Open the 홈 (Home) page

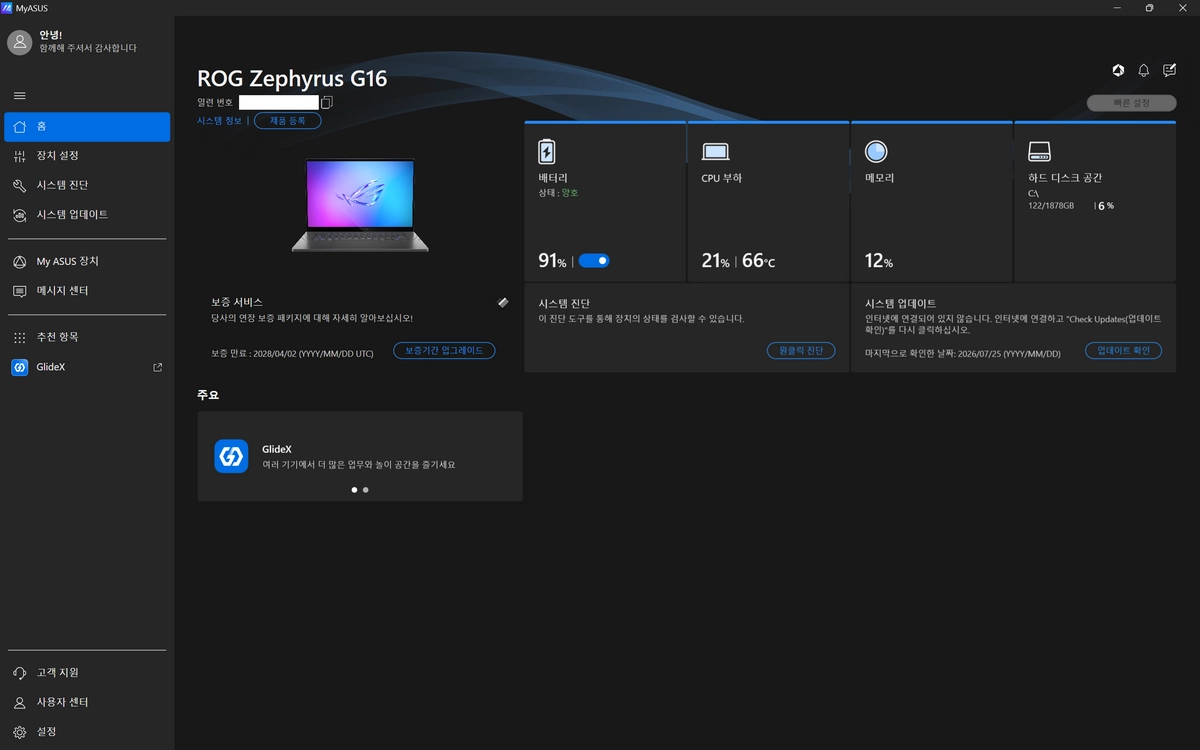tap(87, 127)
